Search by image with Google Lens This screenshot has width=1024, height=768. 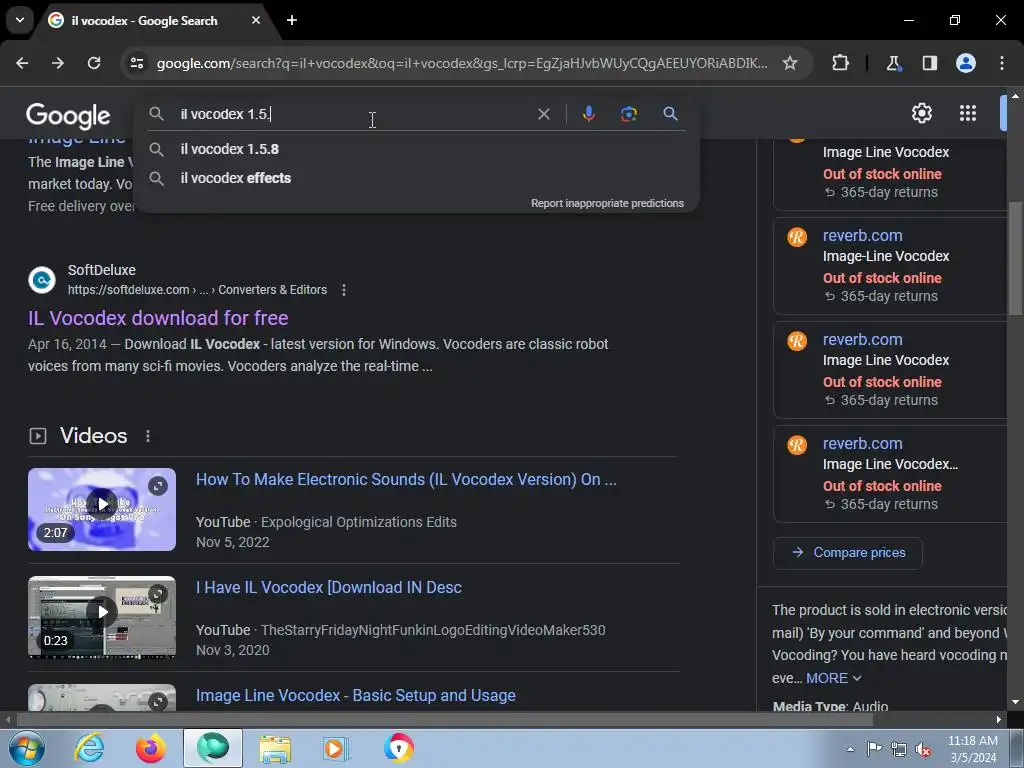628,114
